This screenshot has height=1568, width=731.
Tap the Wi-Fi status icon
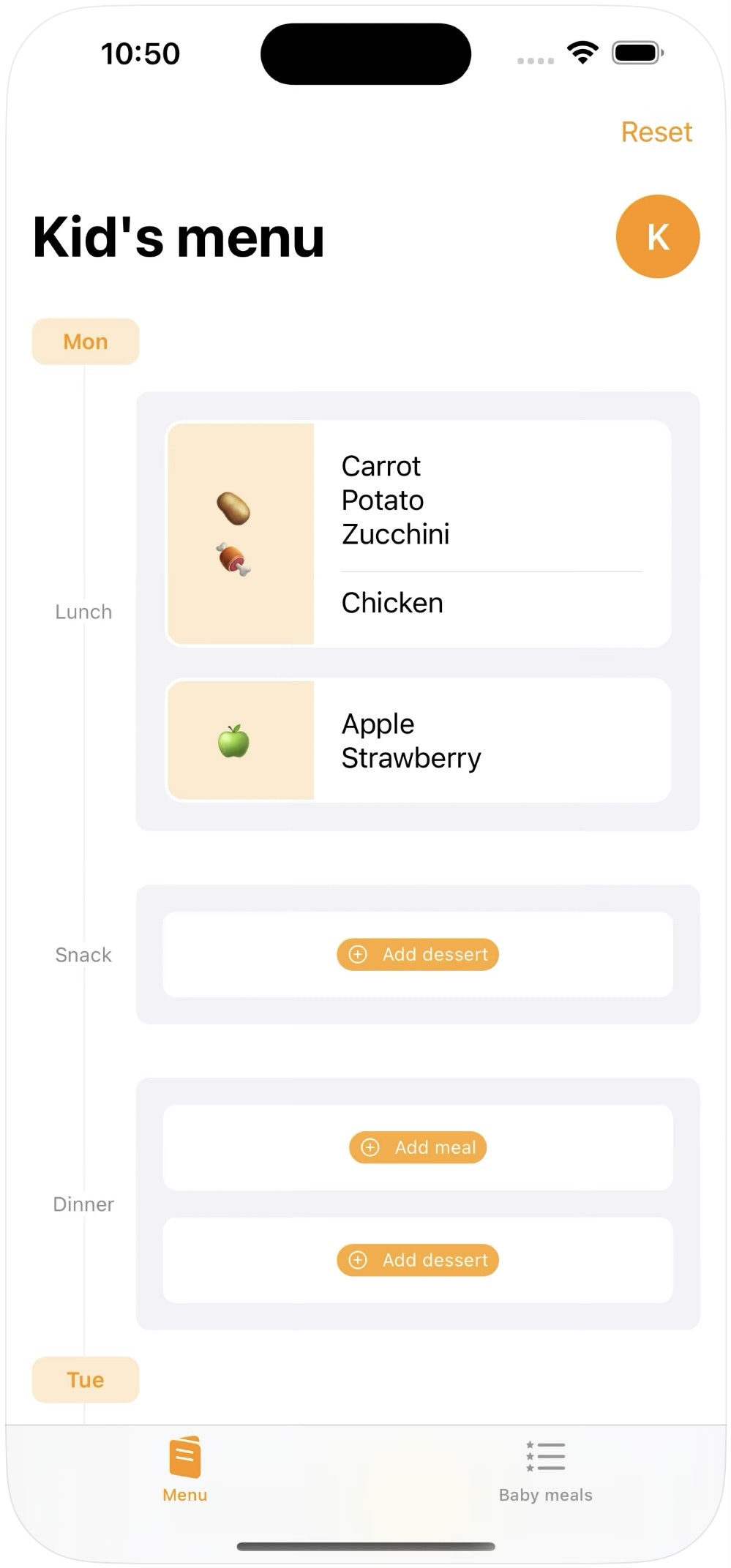pos(582,53)
